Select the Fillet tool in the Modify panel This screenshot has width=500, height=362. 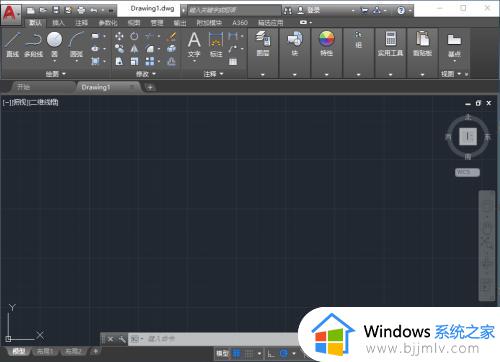point(150,49)
